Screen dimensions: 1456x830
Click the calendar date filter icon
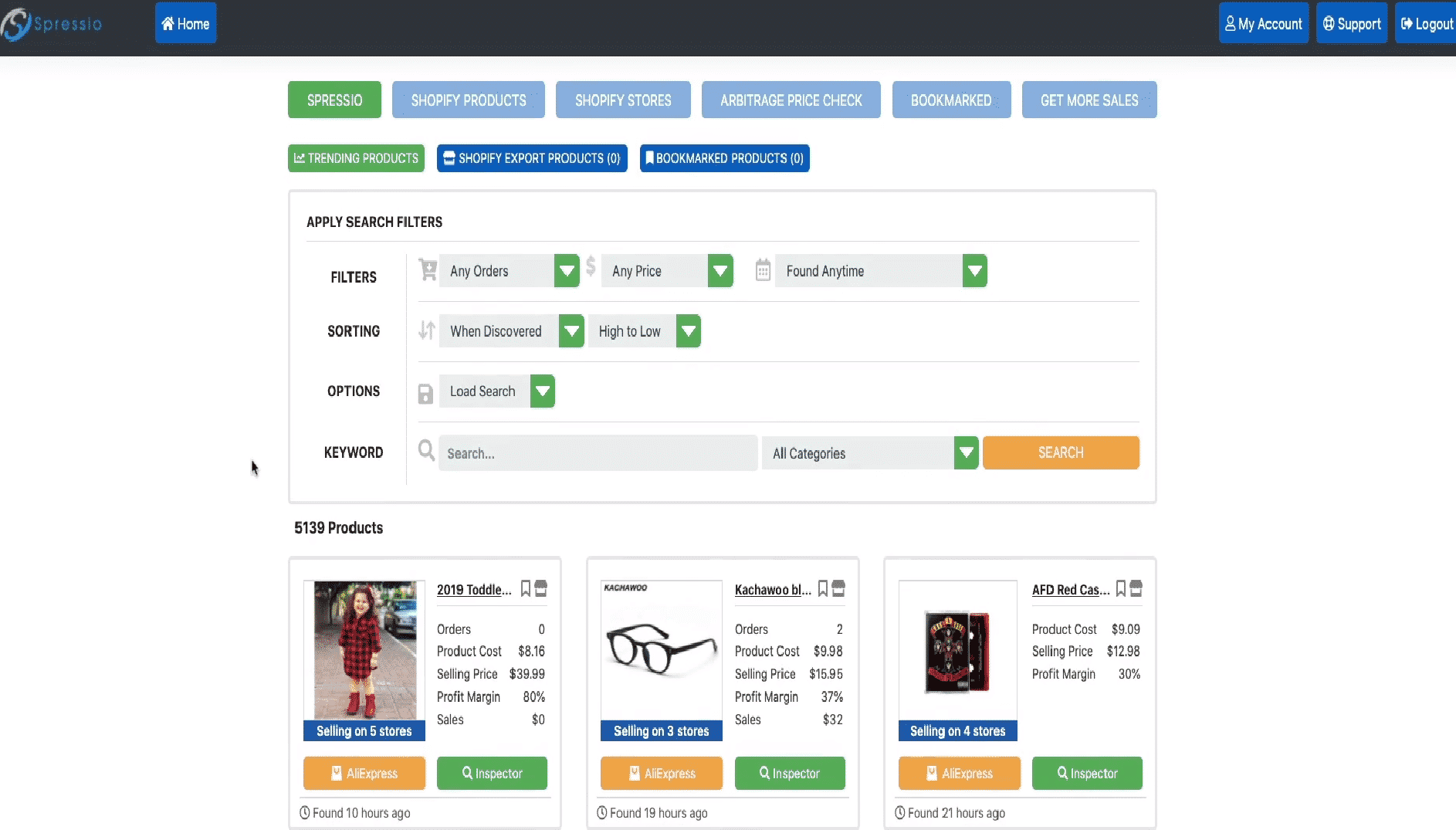click(763, 270)
